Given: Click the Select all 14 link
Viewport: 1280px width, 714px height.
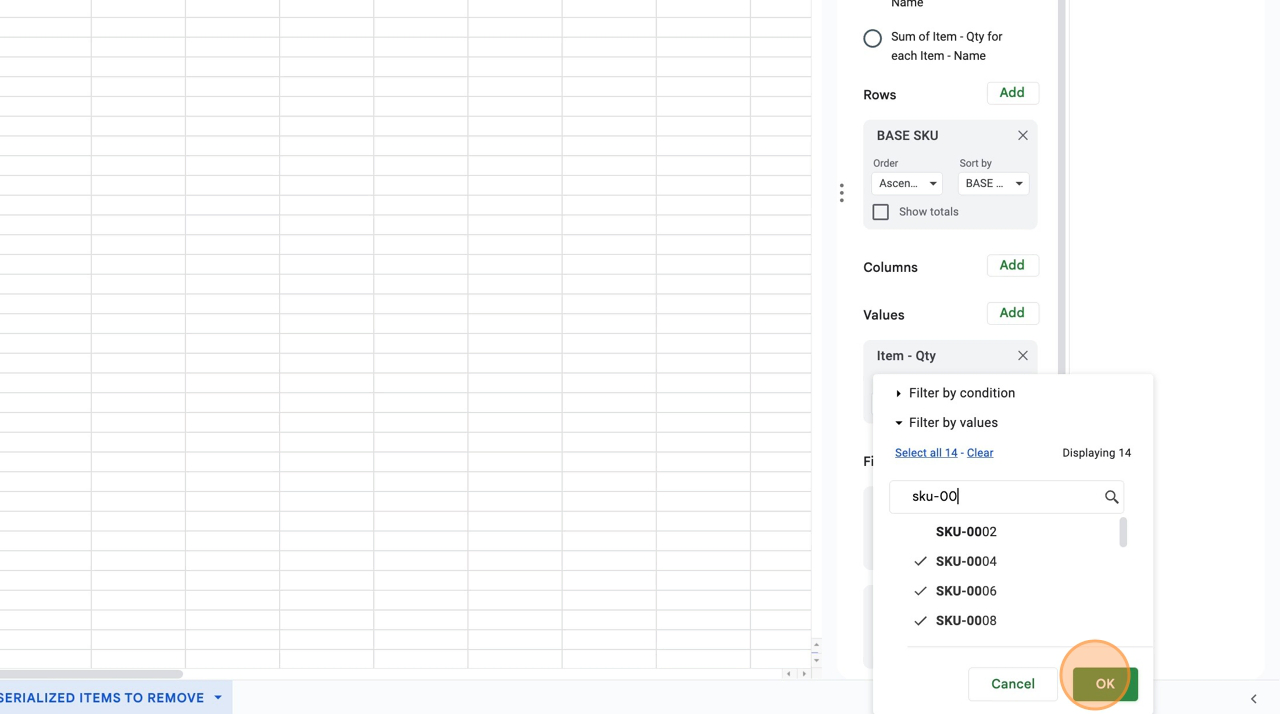Looking at the screenshot, I should [925, 453].
